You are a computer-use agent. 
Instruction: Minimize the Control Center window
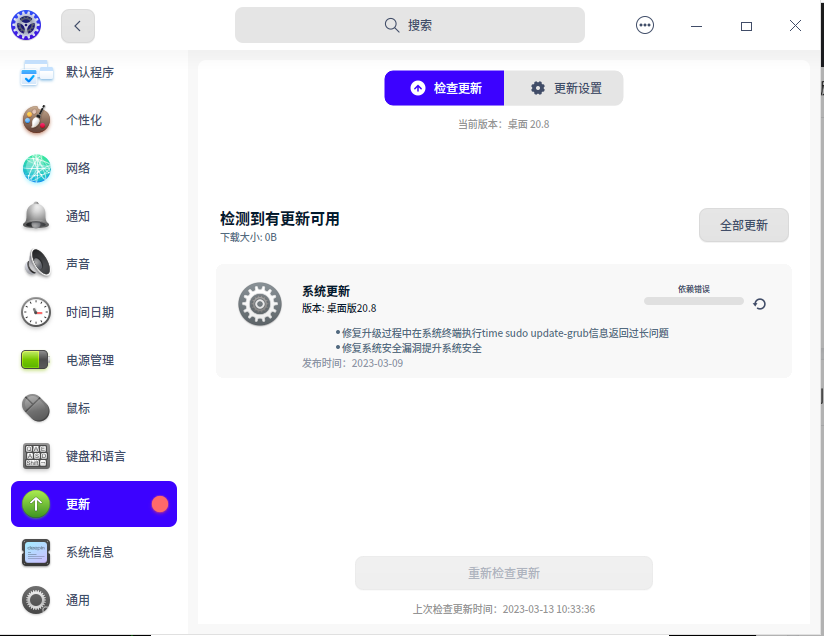(x=696, y=26)
